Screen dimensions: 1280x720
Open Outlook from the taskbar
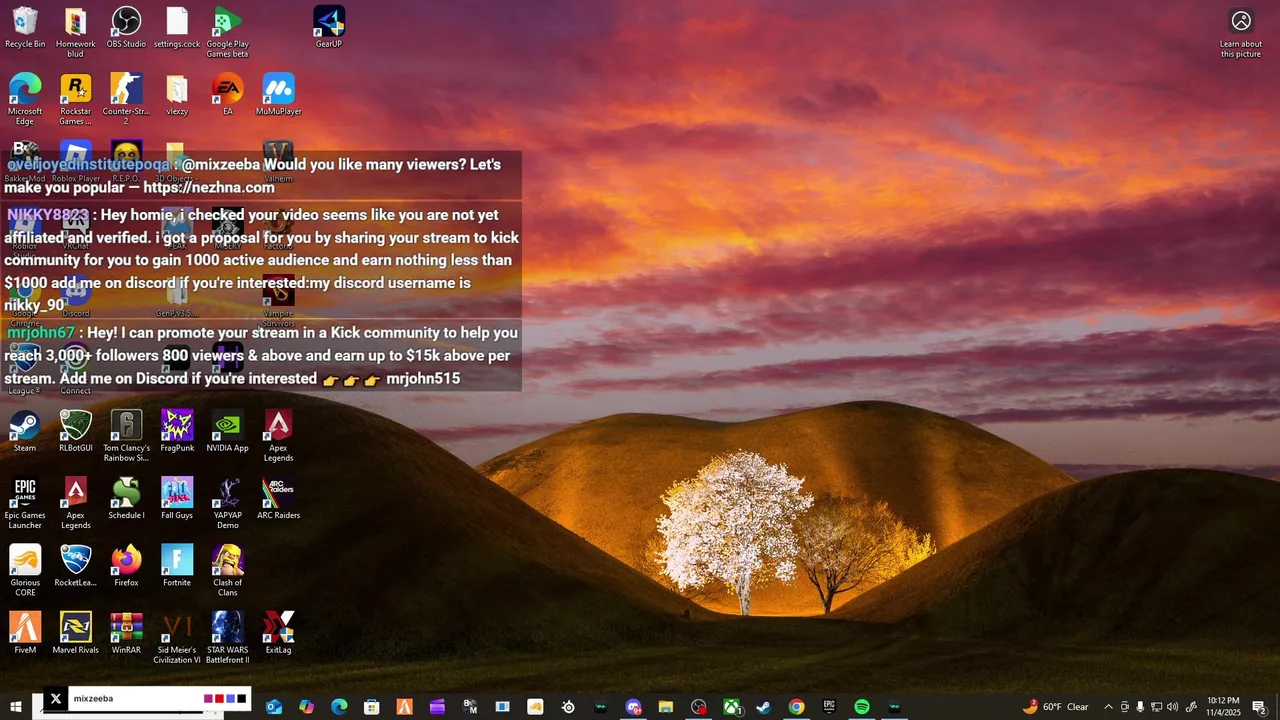tap(274, 707)
